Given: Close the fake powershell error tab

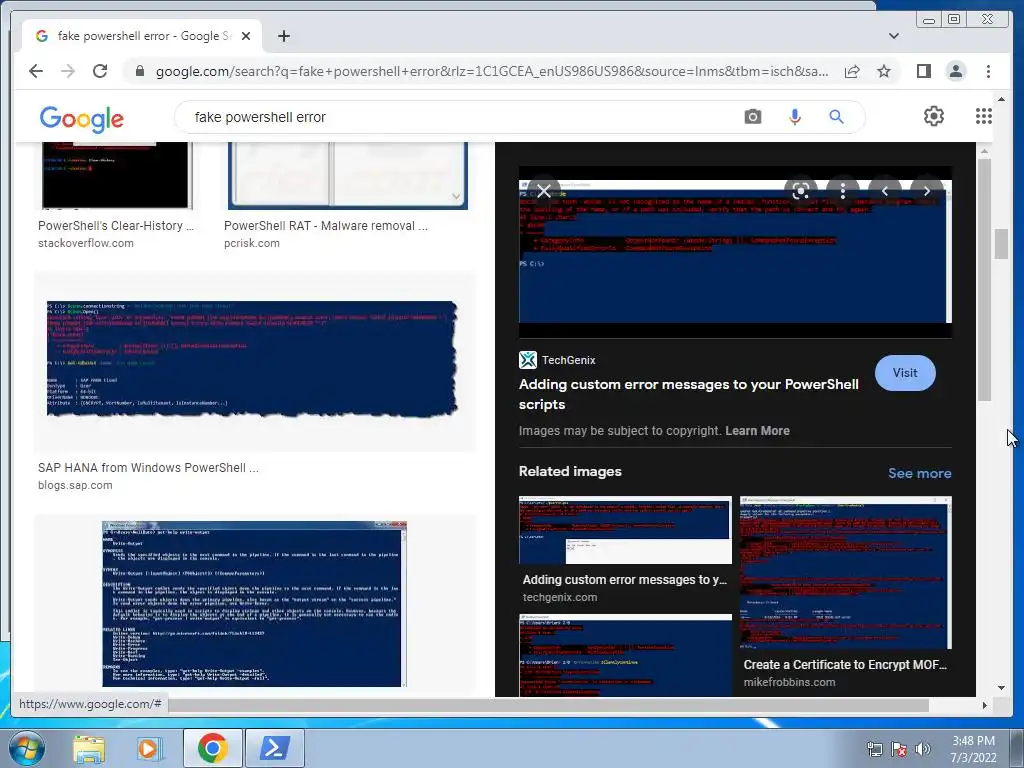Looking at the screenshot, I should 246,36.
